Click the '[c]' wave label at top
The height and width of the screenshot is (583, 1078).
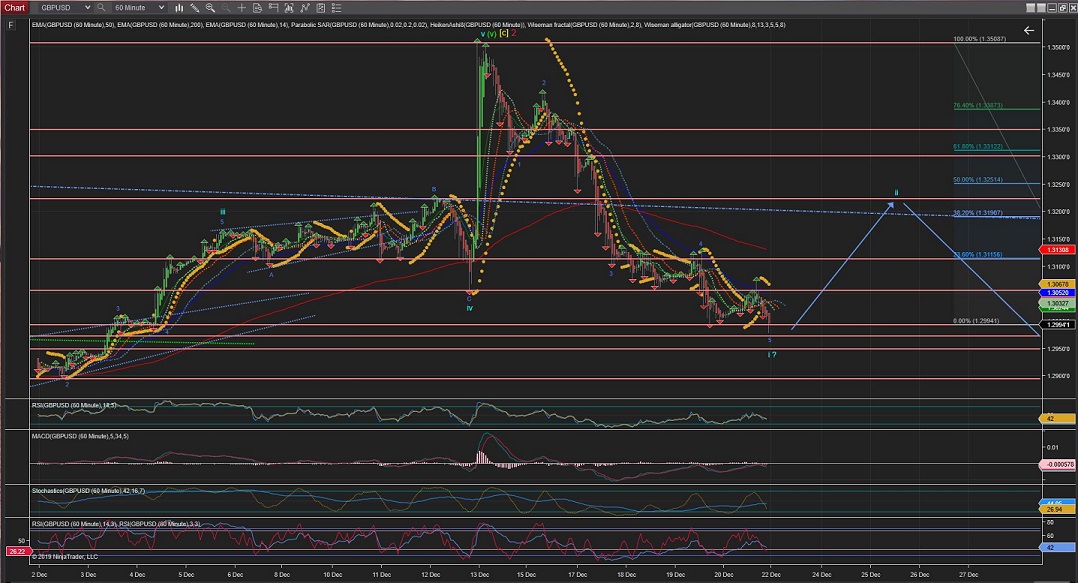(x=504, y=33)
